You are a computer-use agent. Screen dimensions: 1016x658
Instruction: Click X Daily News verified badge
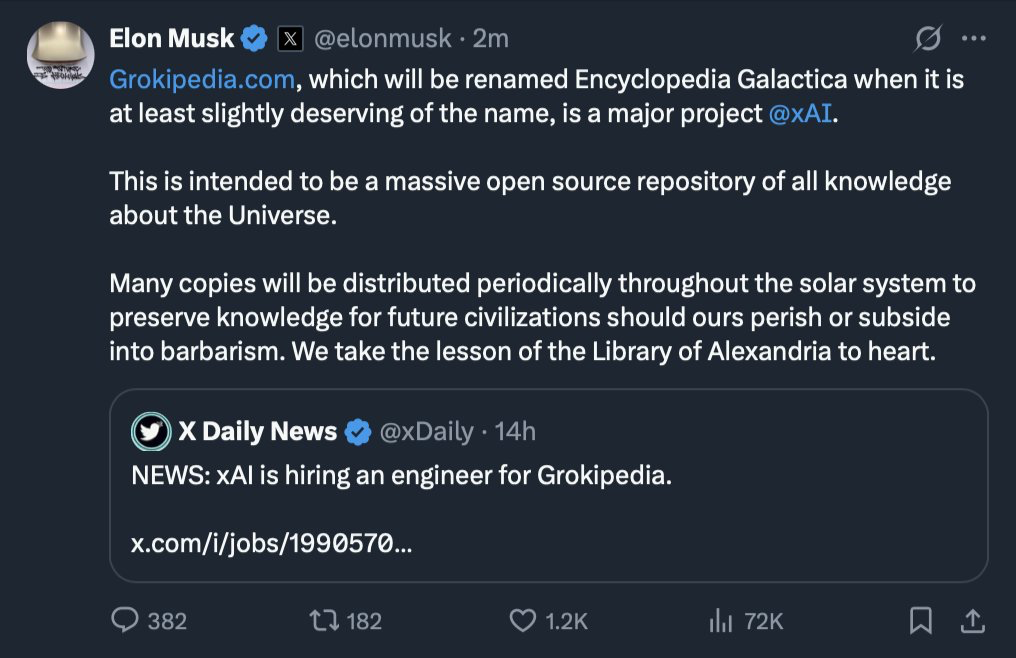point(358,432)
